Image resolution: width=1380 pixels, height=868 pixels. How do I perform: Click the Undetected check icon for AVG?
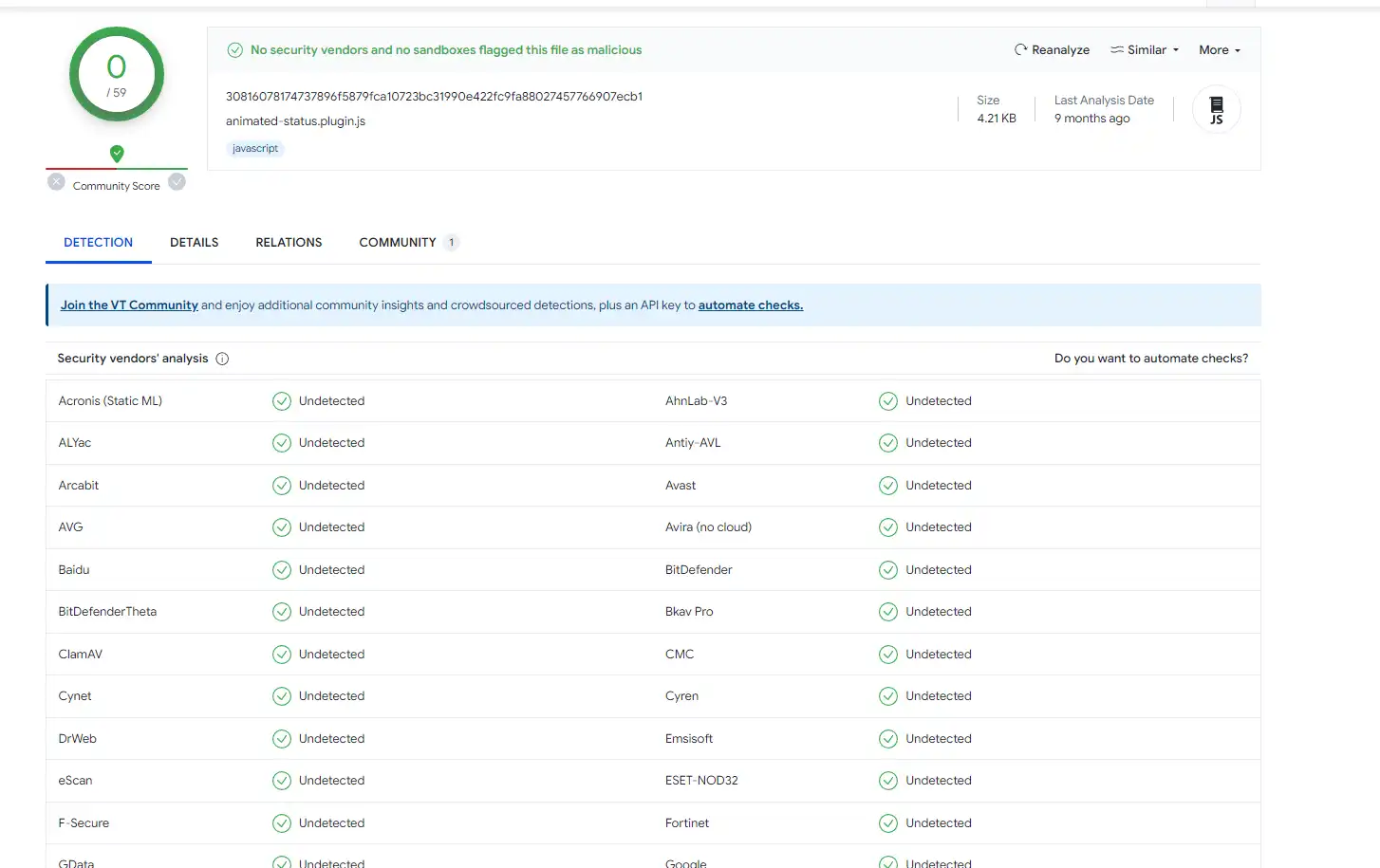point(282,527)
